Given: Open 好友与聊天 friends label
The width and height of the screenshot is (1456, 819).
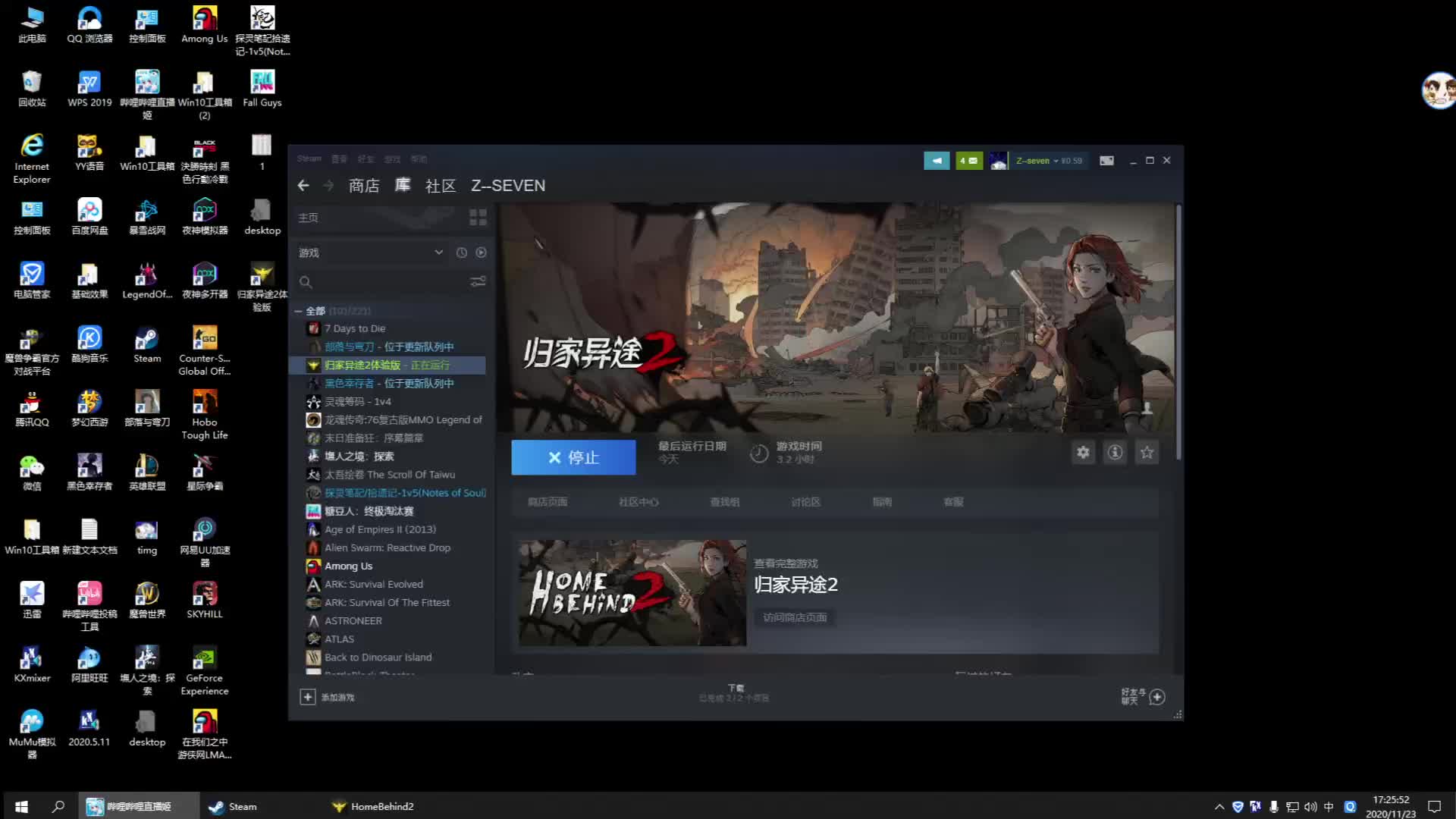Looking at the screenshot, I should point(1133,696).
